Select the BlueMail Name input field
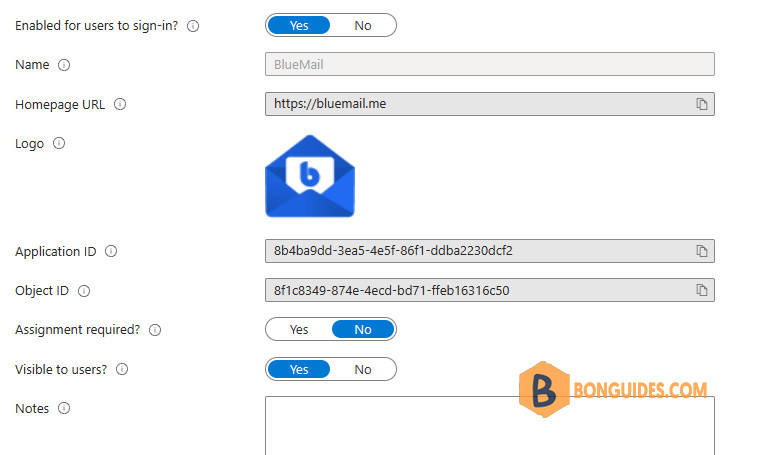 tap(490, 64)
